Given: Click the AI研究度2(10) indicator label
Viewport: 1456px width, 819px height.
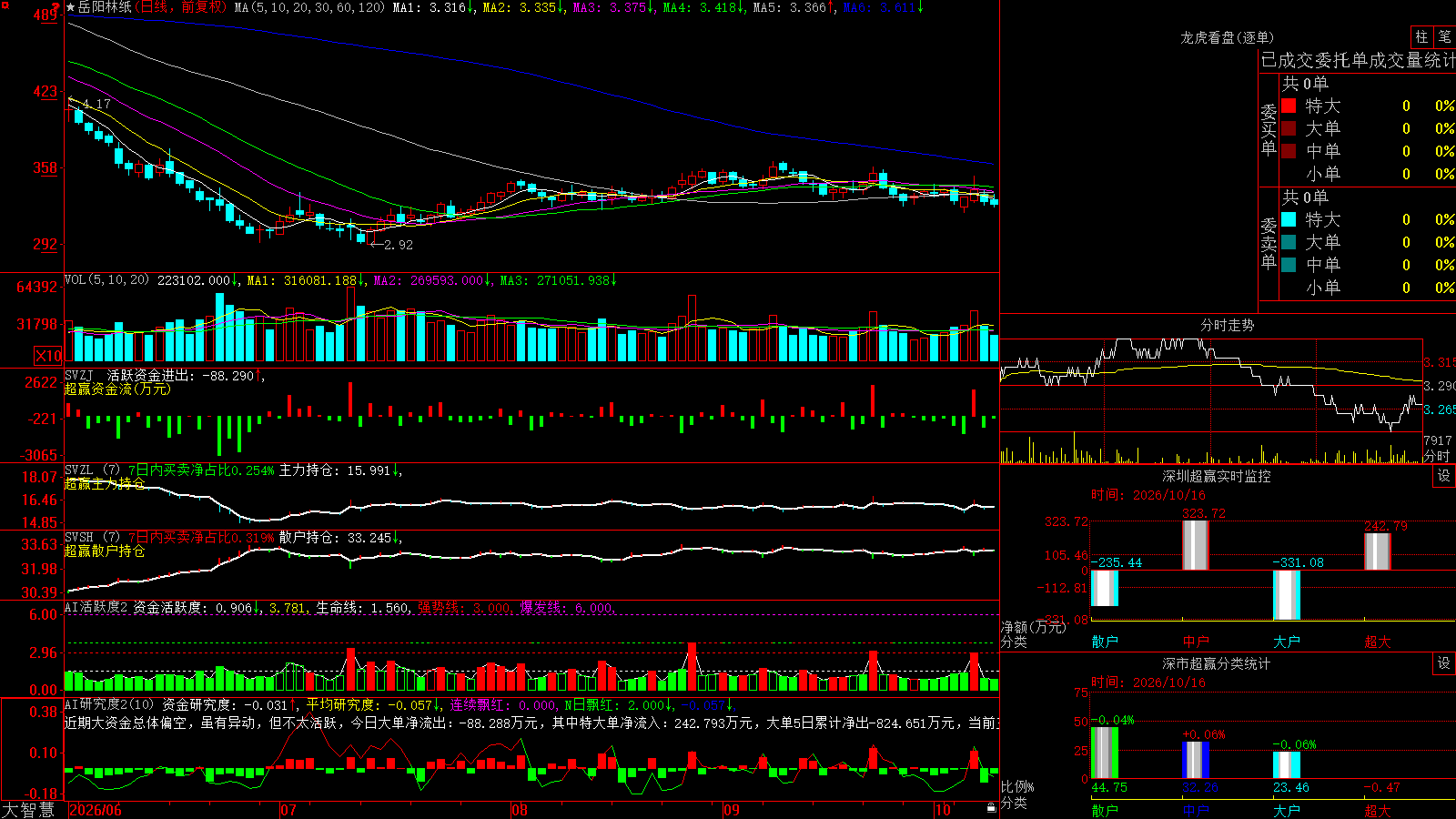Looking at the screenshot, I should [109, 704].
